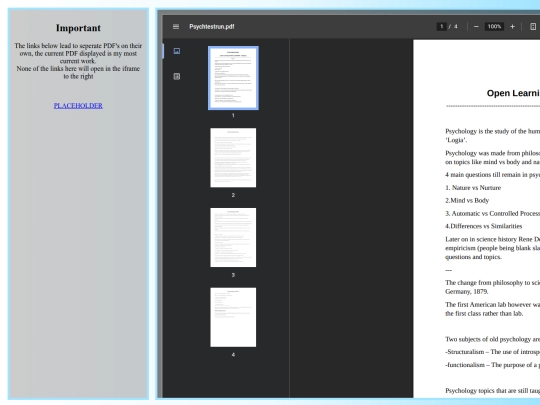Click the 'Open Learni' document heading
The height and width of the screenshot is (405, 540).
pyautogui.click(x=513, y=93)
